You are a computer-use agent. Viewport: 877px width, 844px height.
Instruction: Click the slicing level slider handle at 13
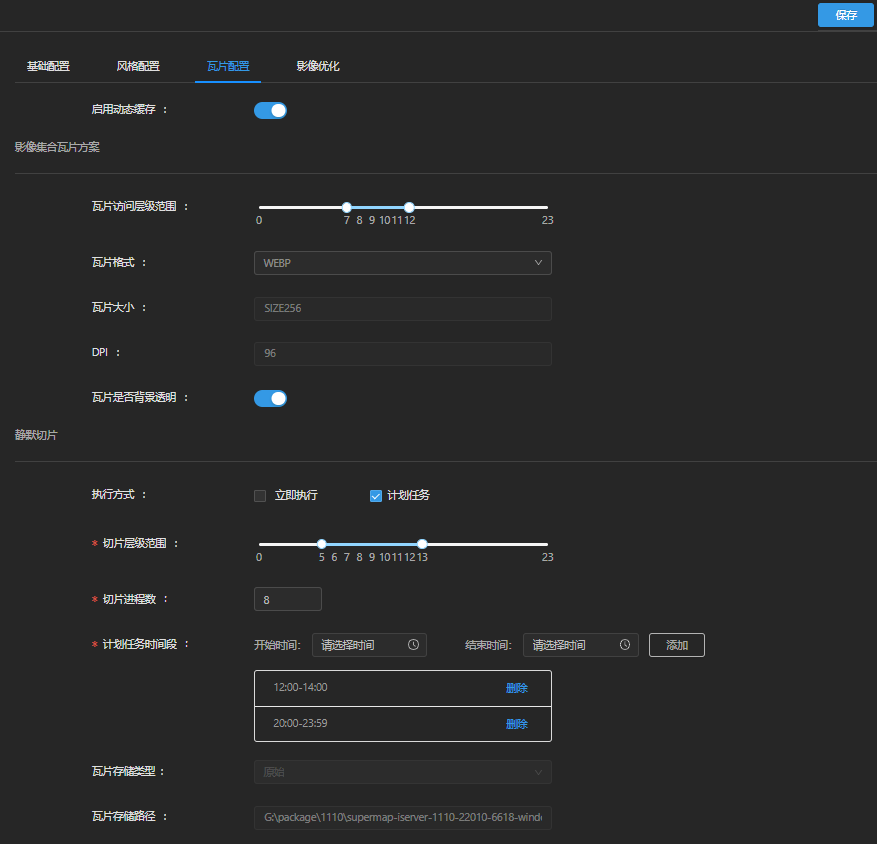point(422,544)
